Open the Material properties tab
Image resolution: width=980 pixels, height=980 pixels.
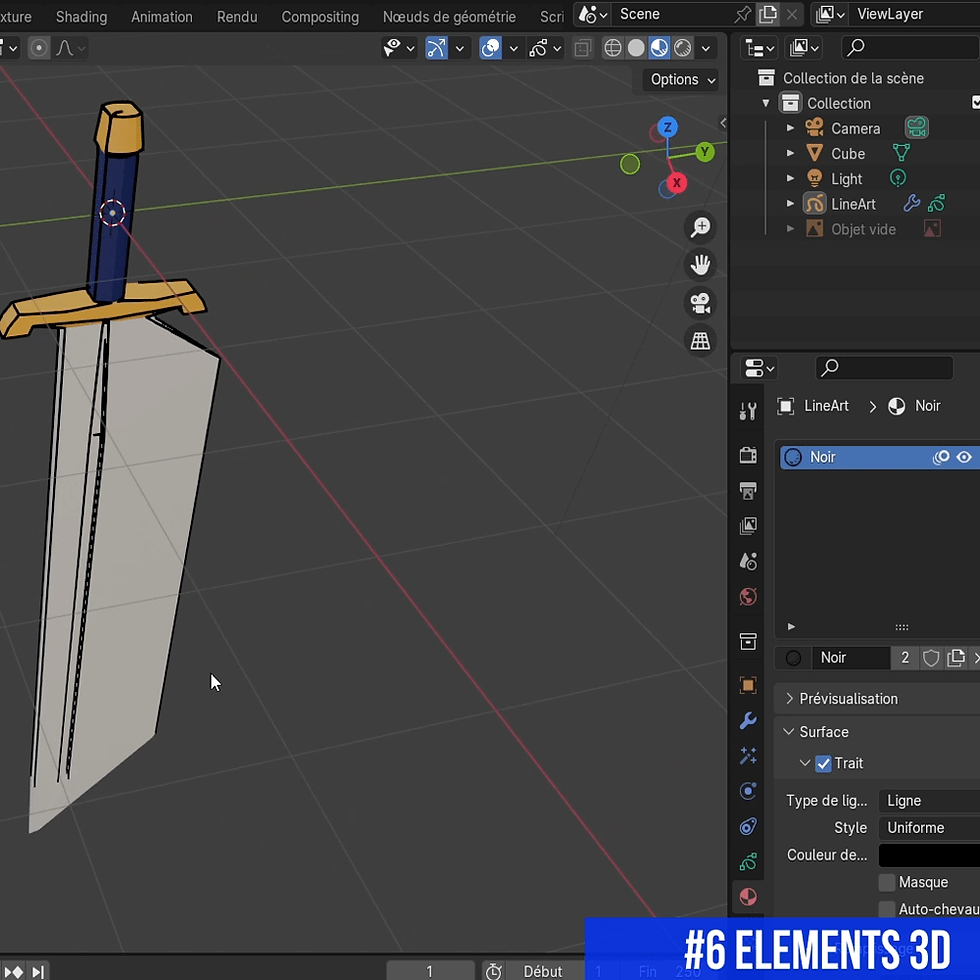748,898
